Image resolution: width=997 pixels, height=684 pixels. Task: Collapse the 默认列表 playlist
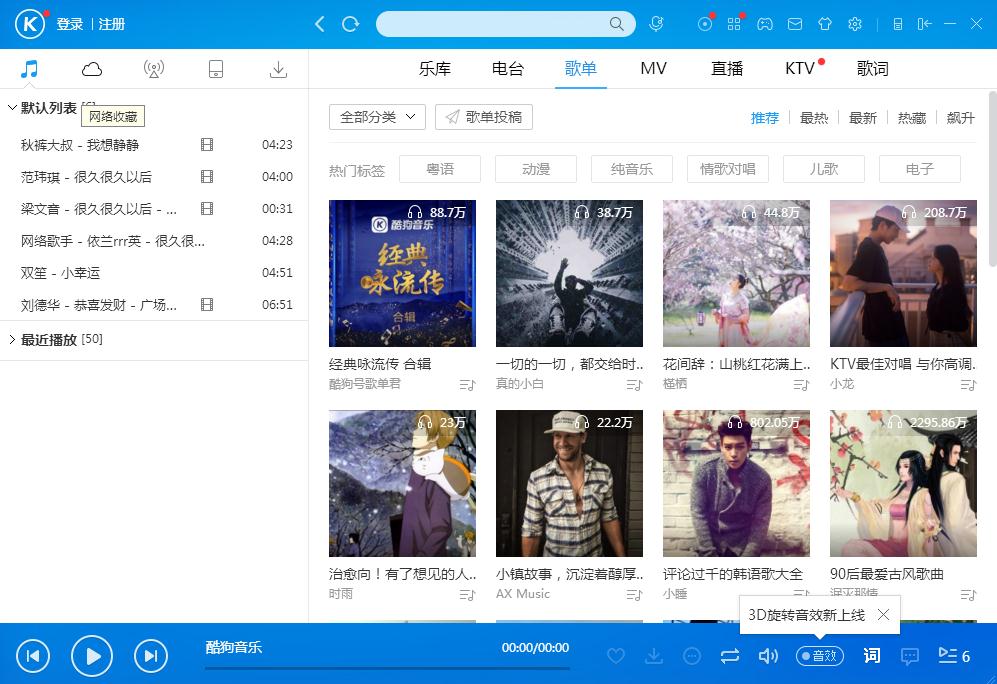tap(12, 108)
